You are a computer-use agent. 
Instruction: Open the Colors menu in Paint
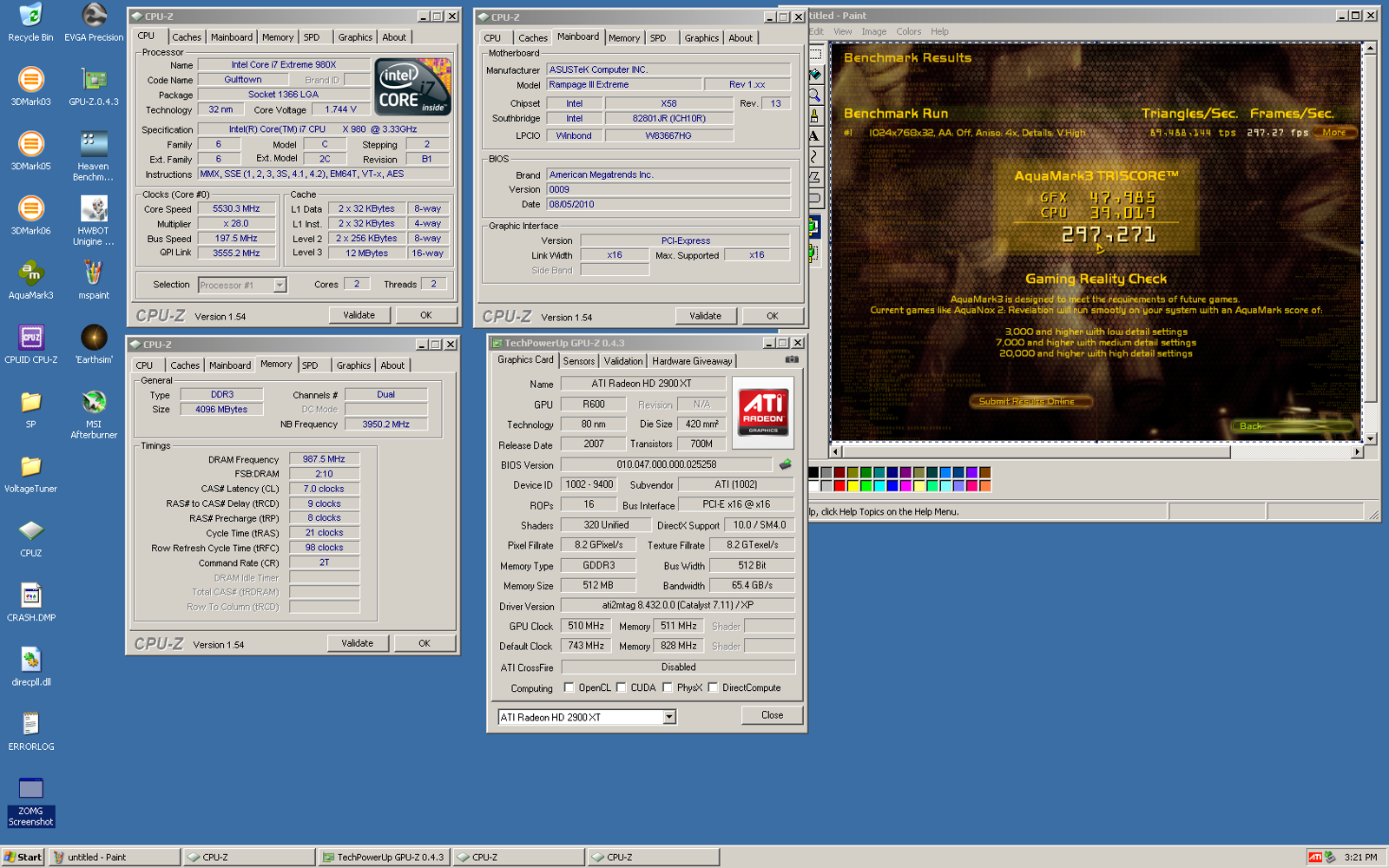pos(909,31)
